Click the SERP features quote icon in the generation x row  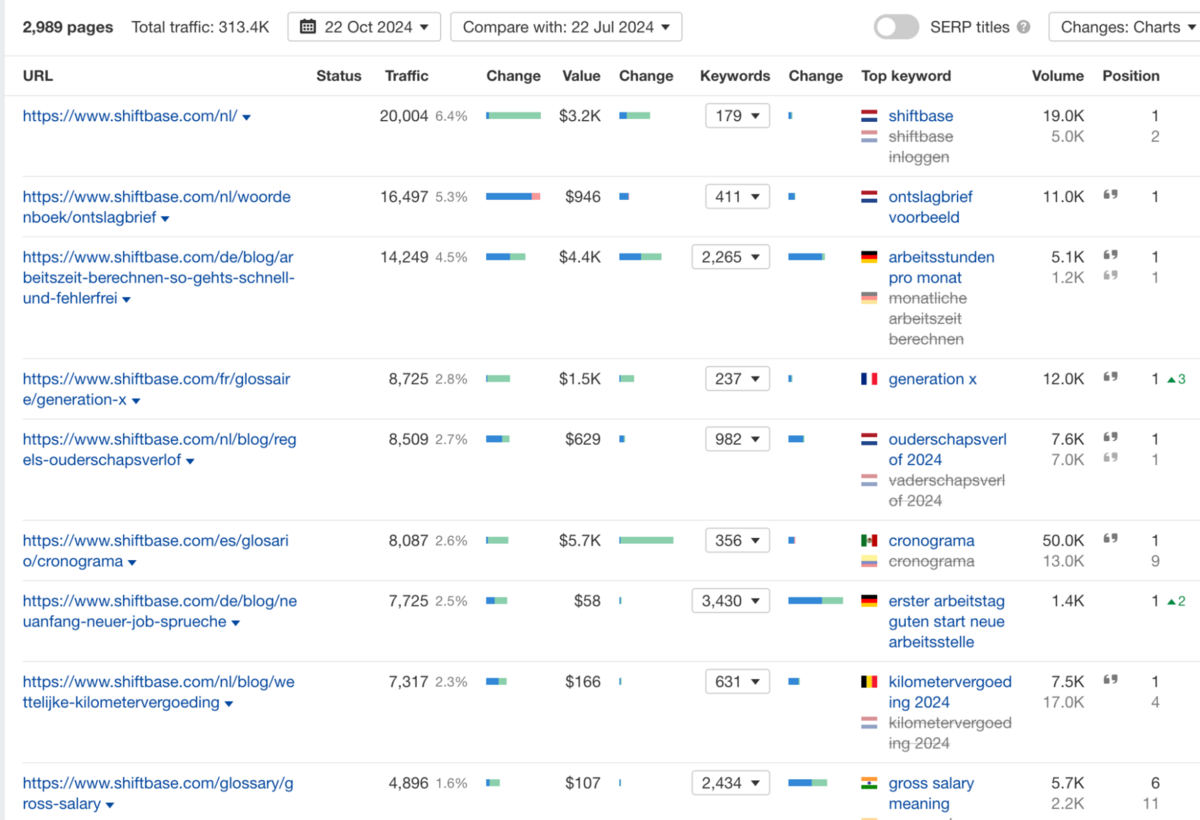click(x=1110, y=379)
